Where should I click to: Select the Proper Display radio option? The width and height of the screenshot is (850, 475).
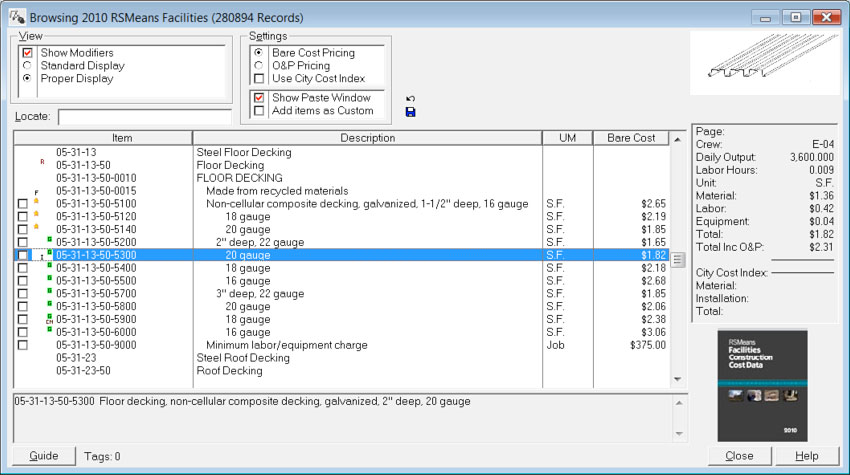[x=27, y=78]
